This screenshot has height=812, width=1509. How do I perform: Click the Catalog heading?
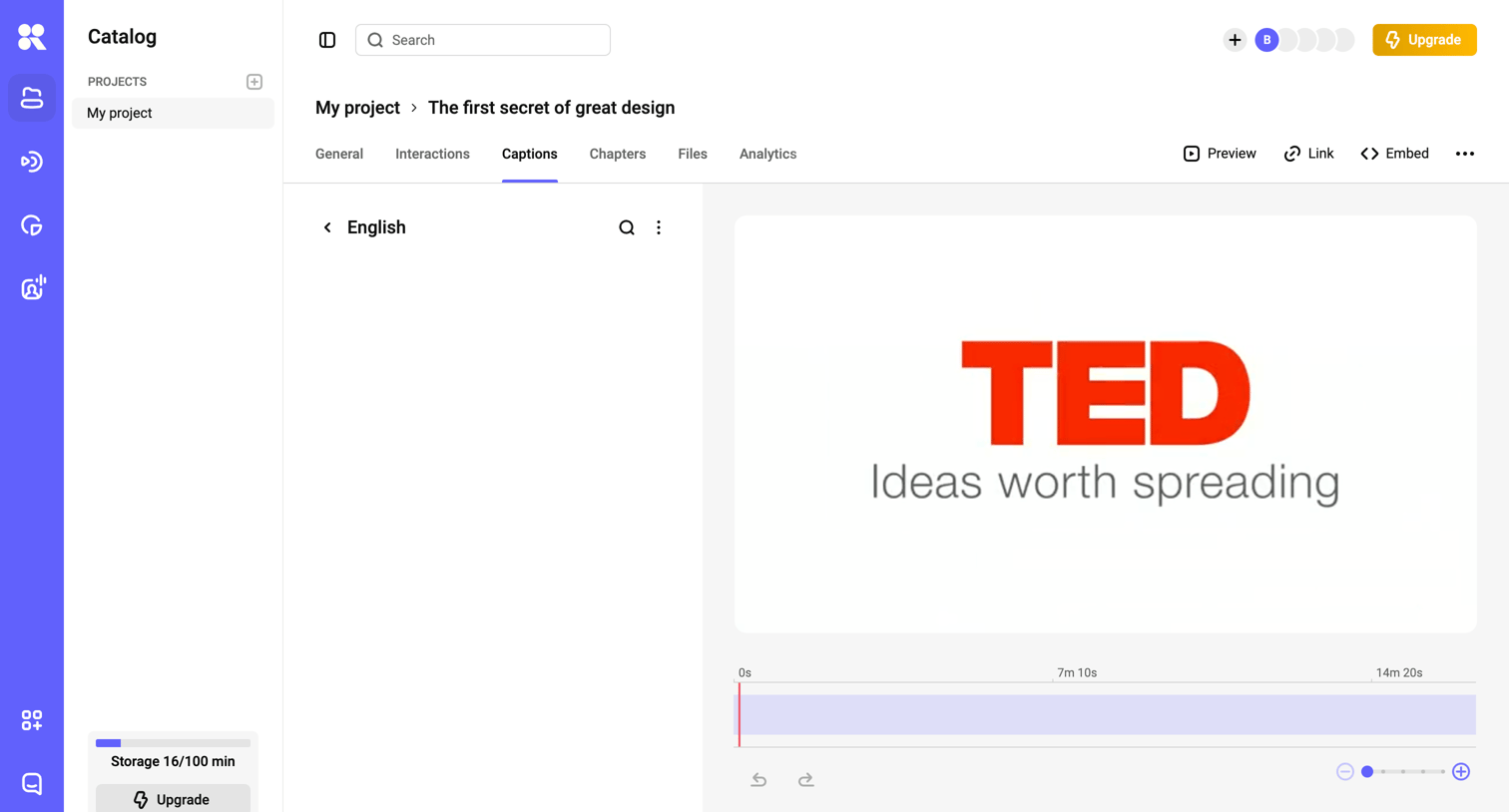[122, 37]
